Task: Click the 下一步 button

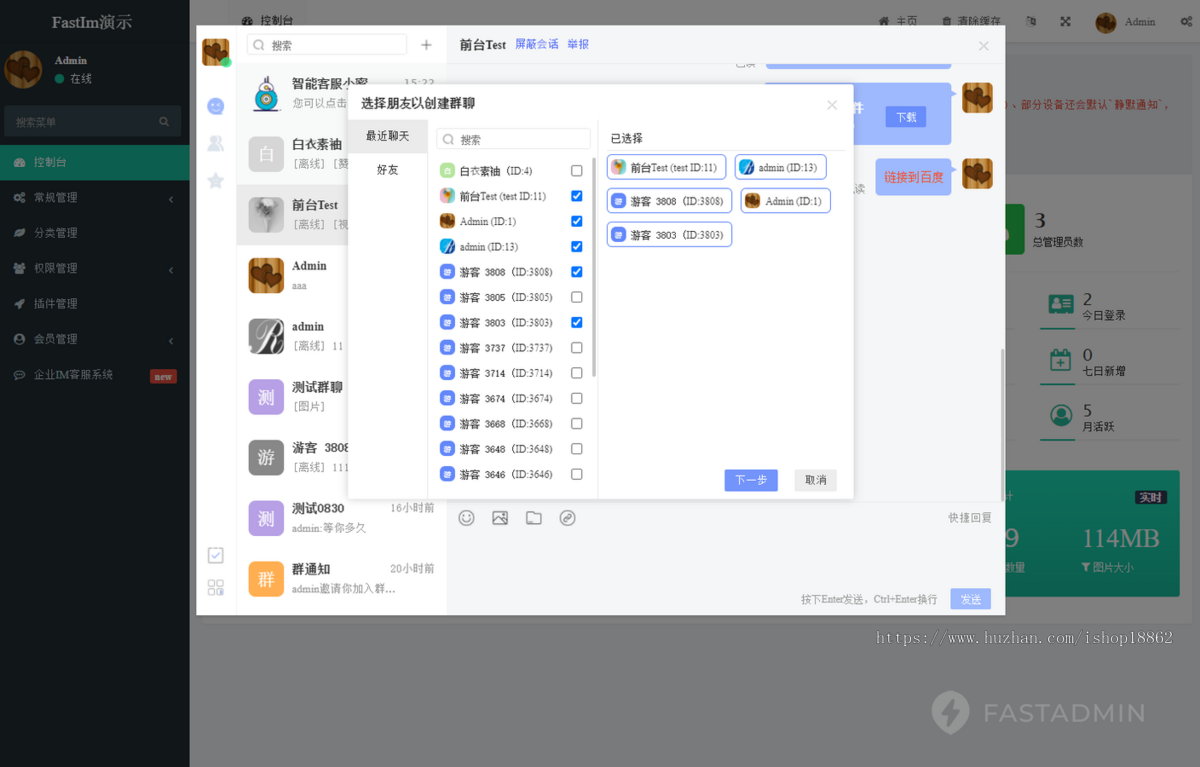Action: 751,480
